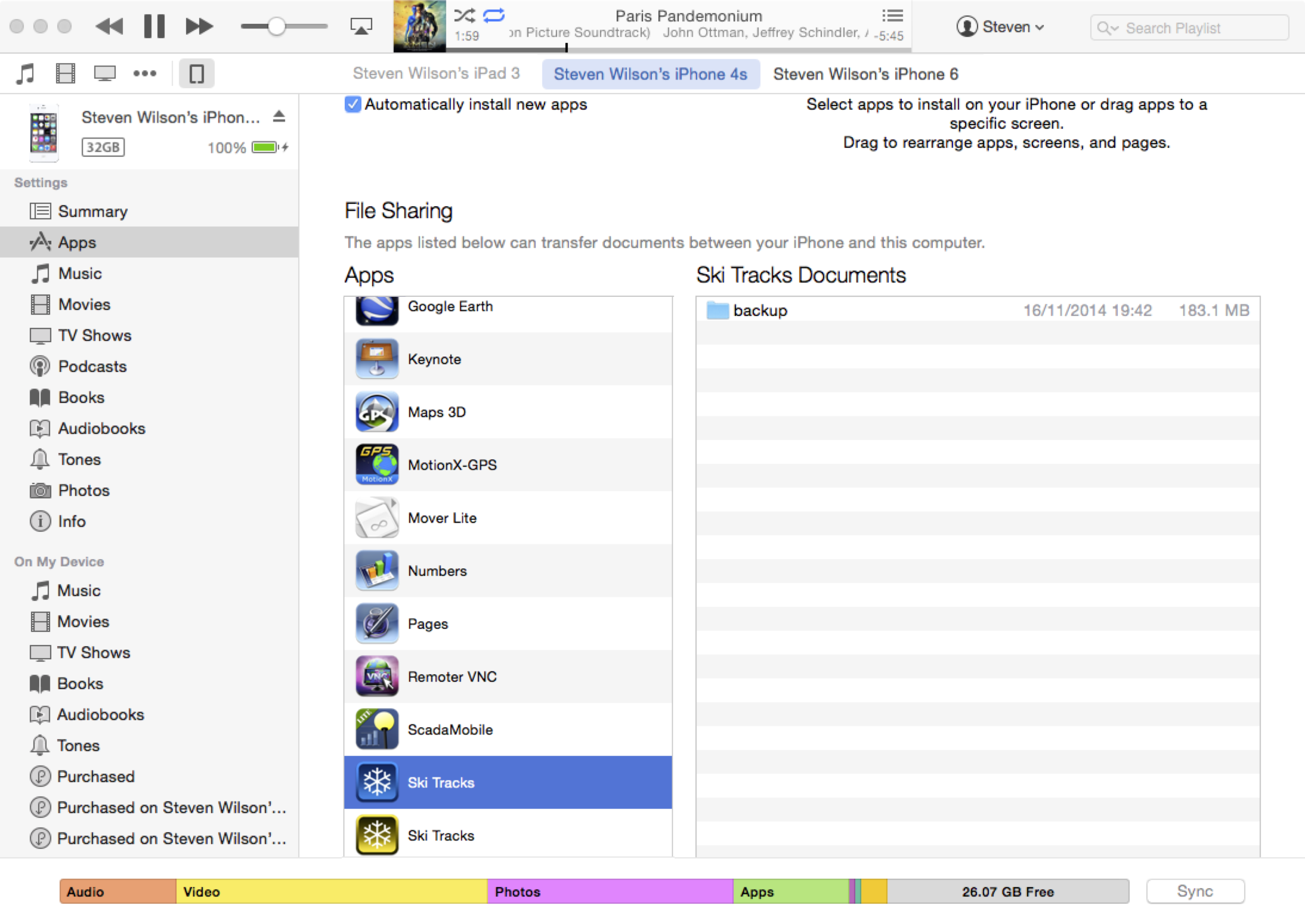Open Tones under Settings

pos(149,459)
